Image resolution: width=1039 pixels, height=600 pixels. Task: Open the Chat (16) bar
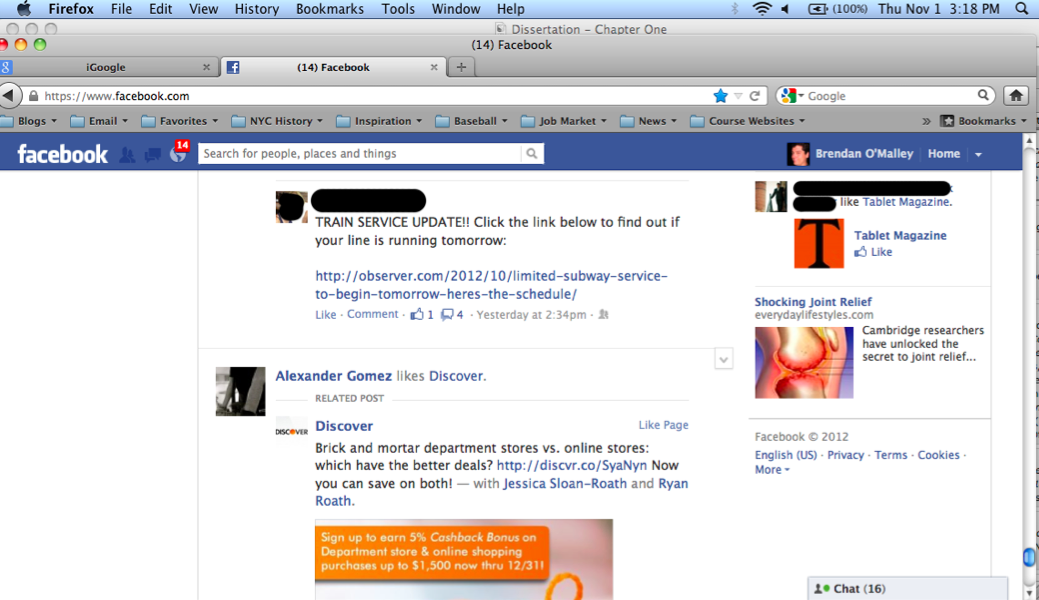(x=907, y=589)
